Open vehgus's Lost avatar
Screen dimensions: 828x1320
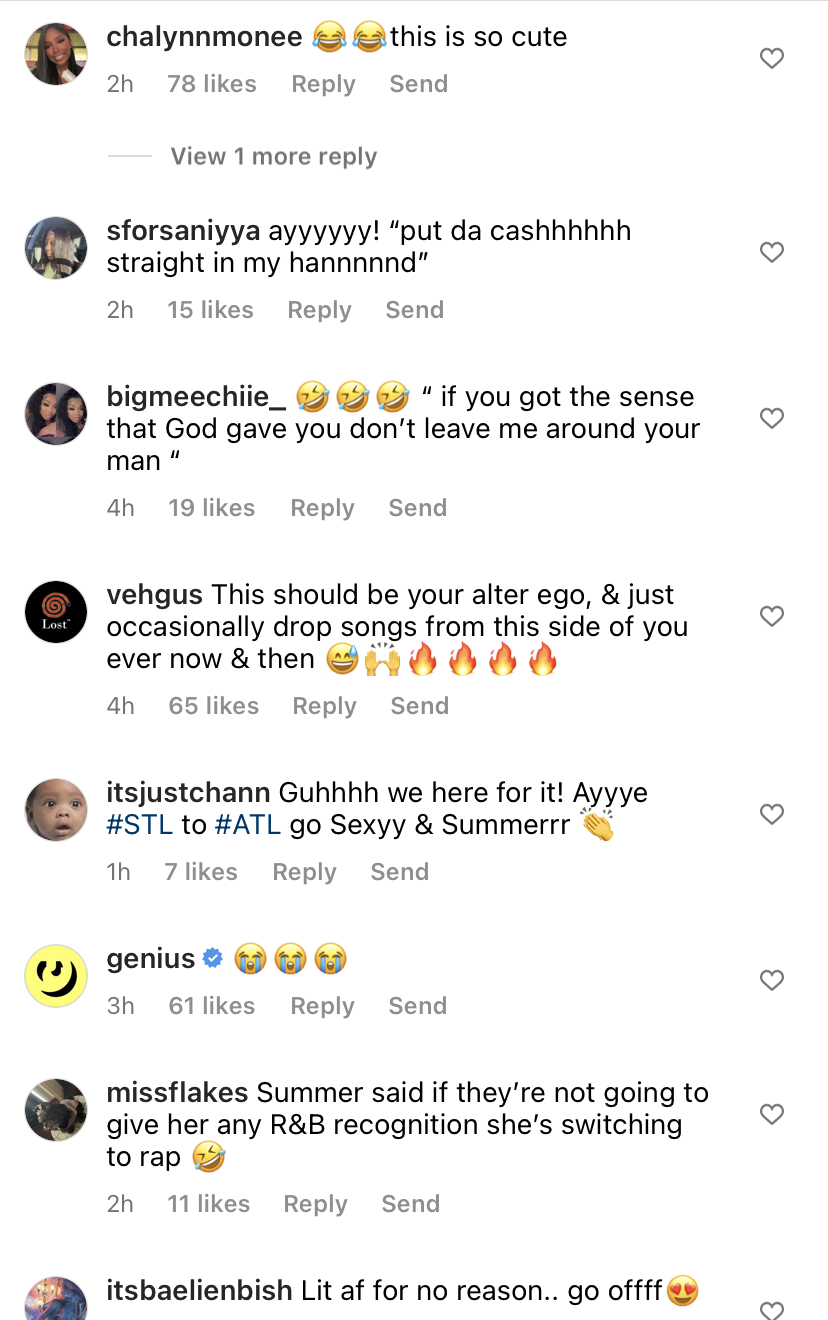pyautogui.click(x=56, y=611)
